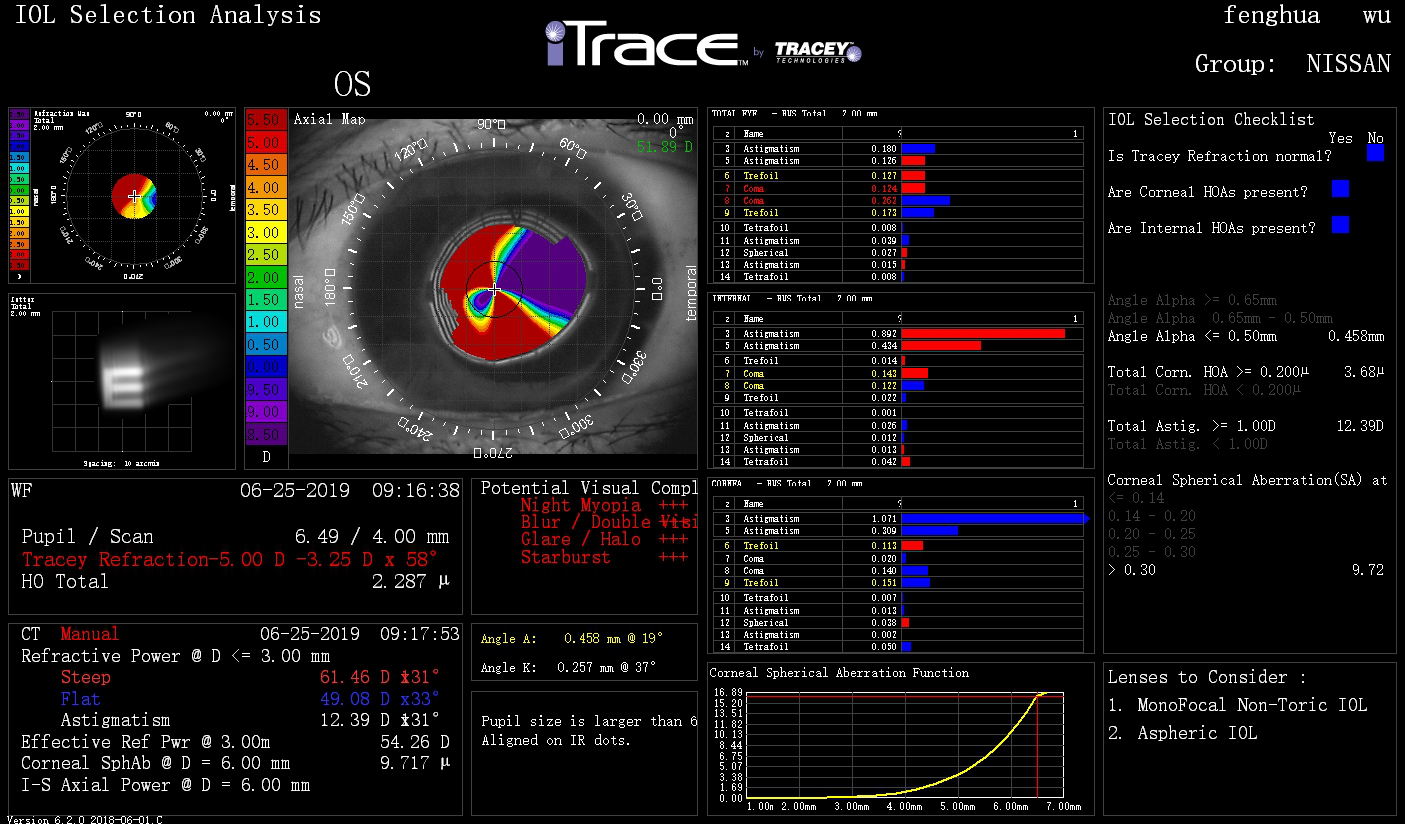1405x824 pixels.
Task: Click Total Corn. HOA >= 0.200µ line
Action: (1245, 372)
